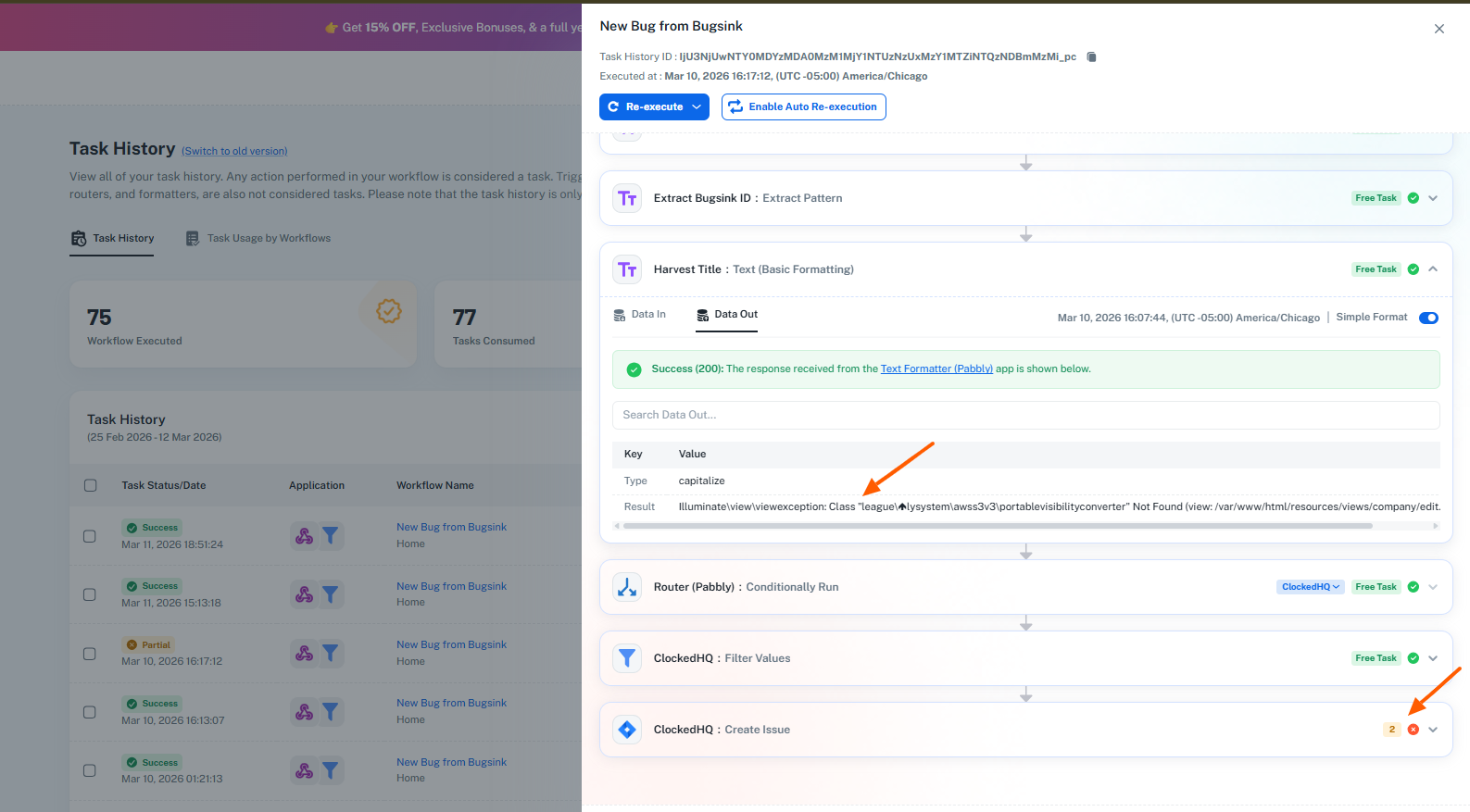
Task: Expand the ClockedHQ Create Issue step
Action: click(x=1433, y=730)
